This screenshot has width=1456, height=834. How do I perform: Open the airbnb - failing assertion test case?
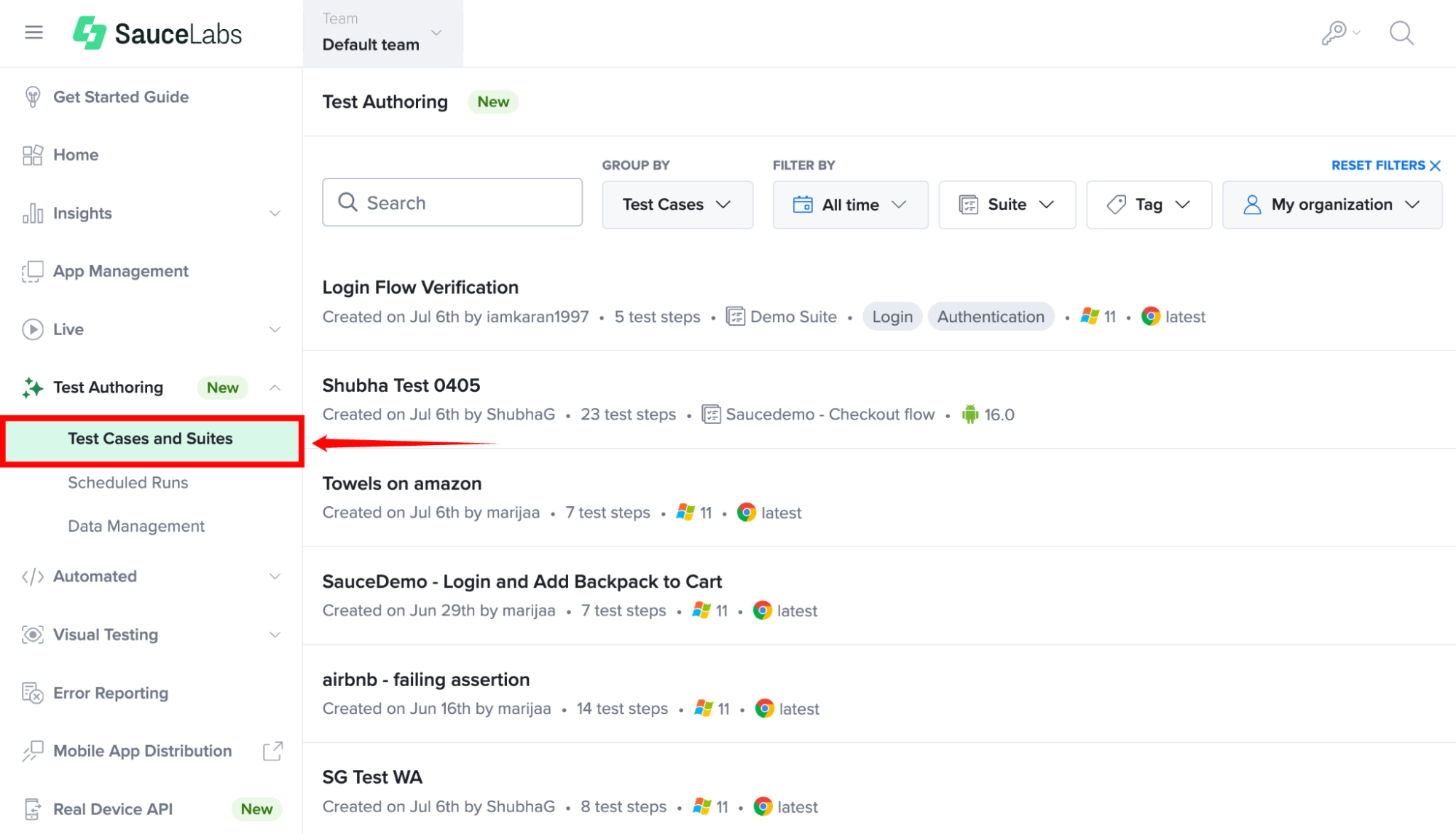click(426, 680)
